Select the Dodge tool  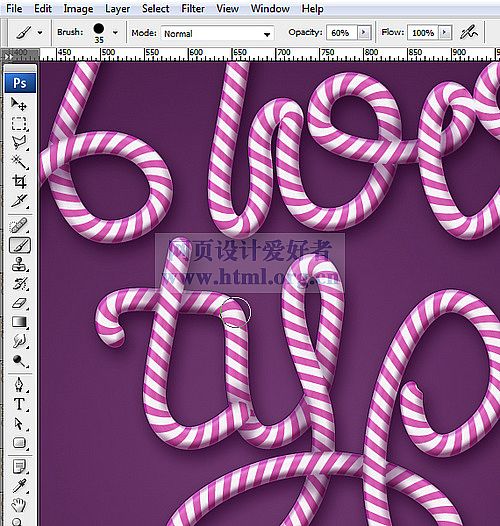[19, 361]
